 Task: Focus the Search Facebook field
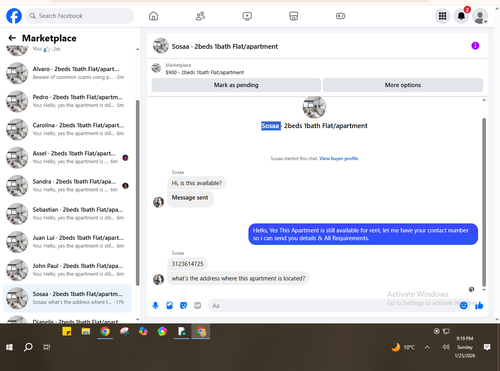coord(80,16)
